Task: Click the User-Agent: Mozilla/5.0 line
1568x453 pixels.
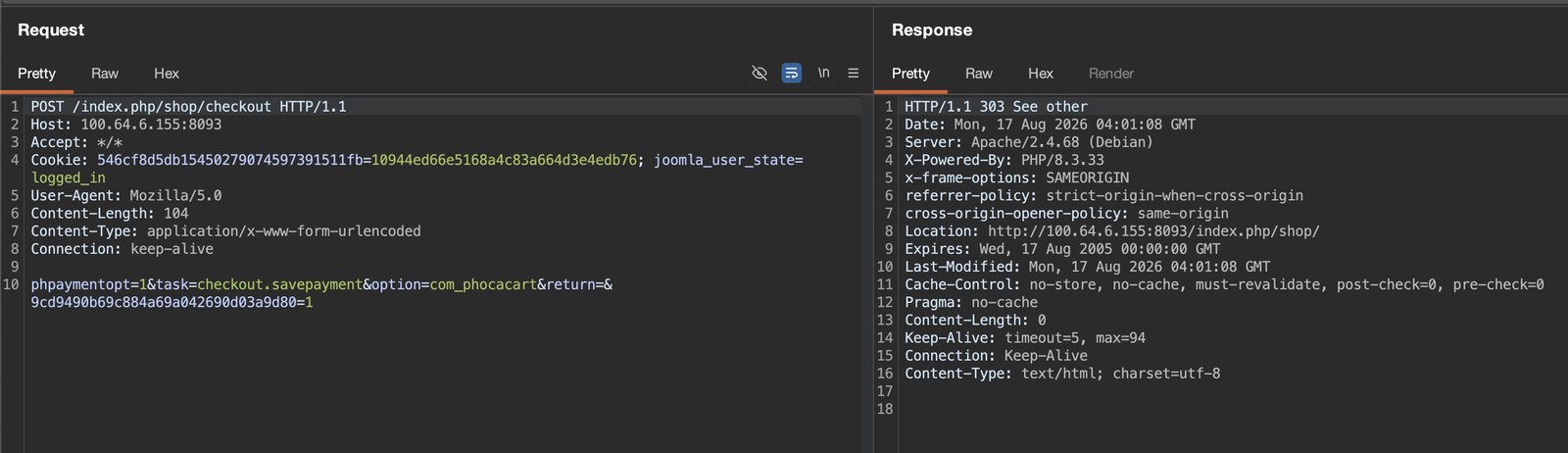Action: (126, 195)
